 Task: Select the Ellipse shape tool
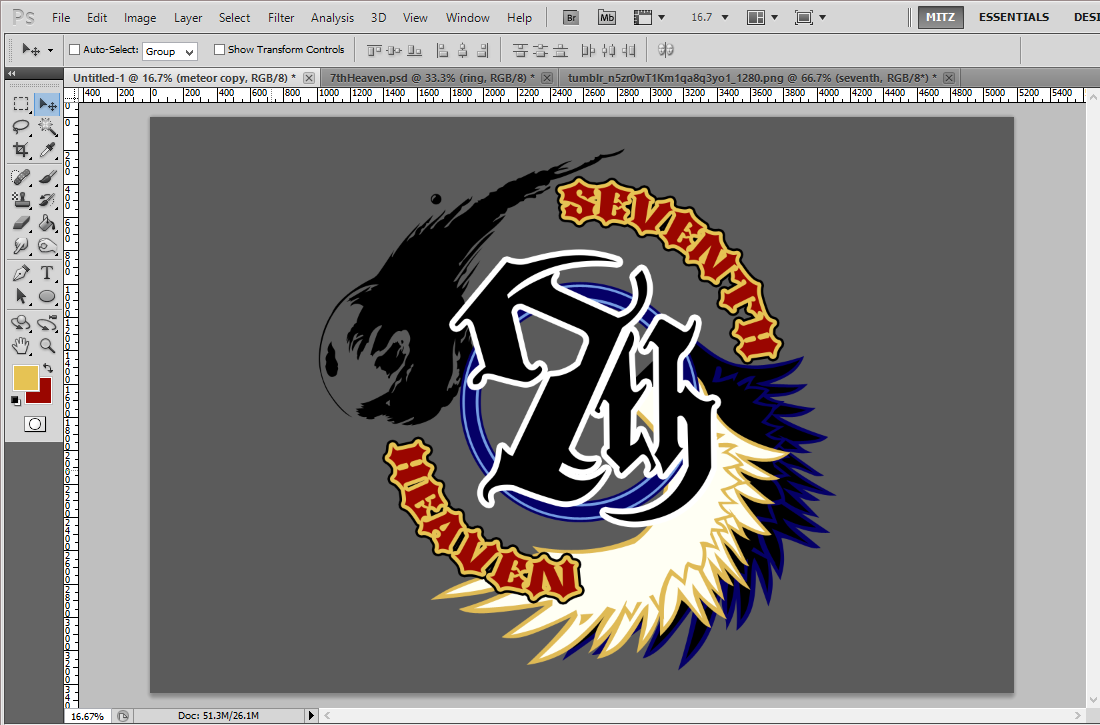(x=47, y=296)
